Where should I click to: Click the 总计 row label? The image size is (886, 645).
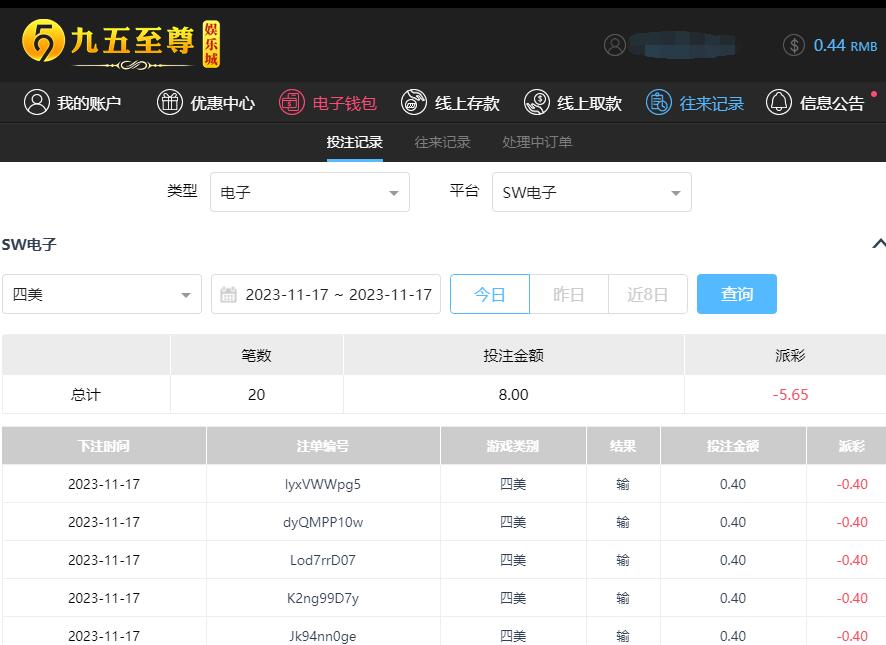point(86,395)
